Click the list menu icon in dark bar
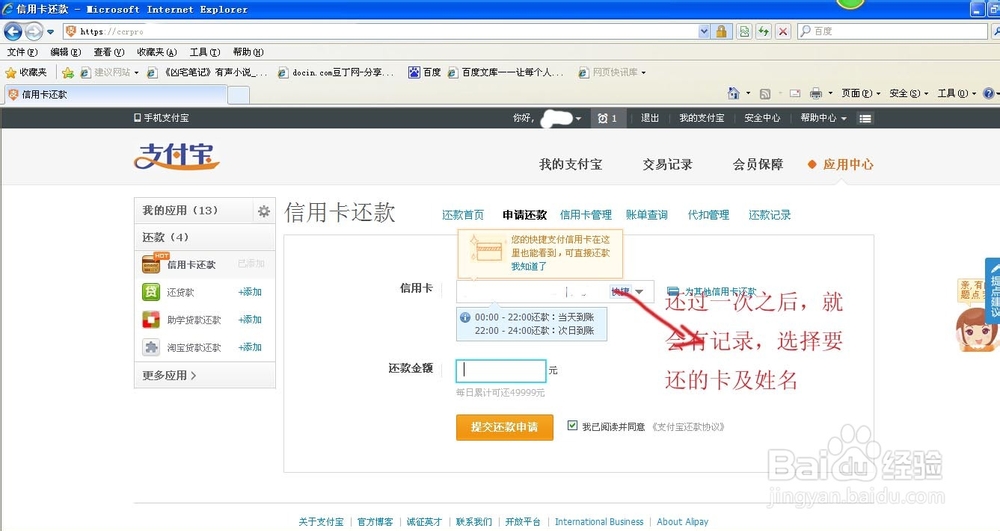The width and height of the screenshot is (1000, 531). click(x=865, y=119)
